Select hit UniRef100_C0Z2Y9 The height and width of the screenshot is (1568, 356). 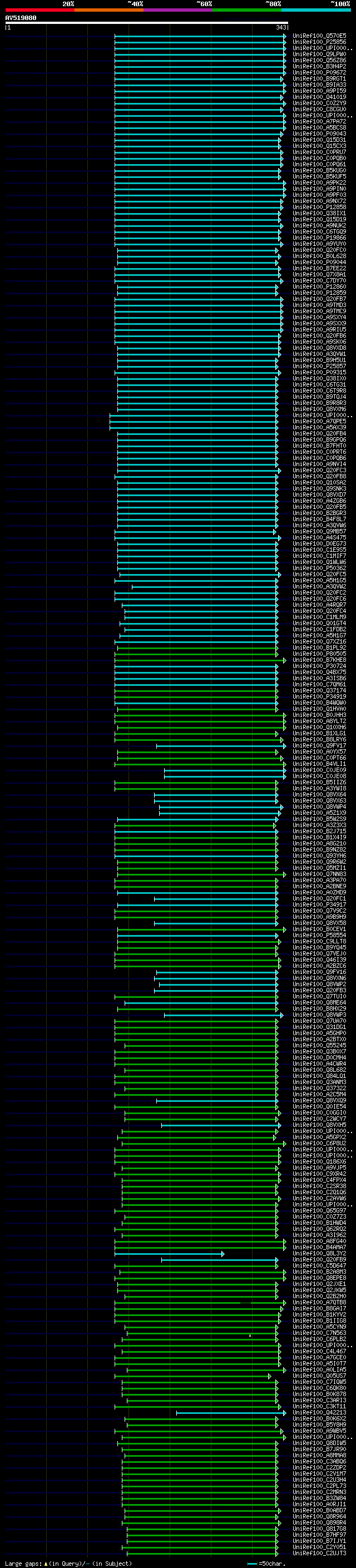319,103
